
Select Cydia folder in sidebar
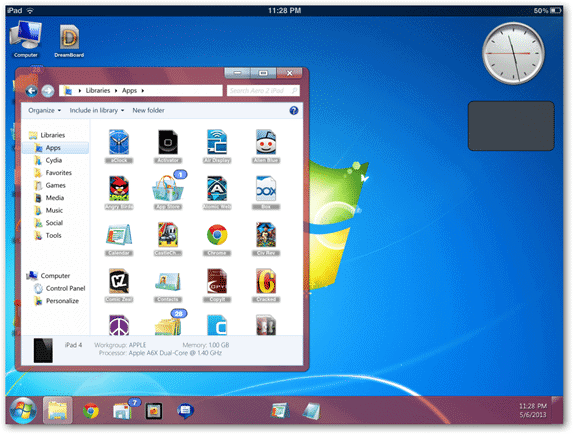[x=48, y=160]
